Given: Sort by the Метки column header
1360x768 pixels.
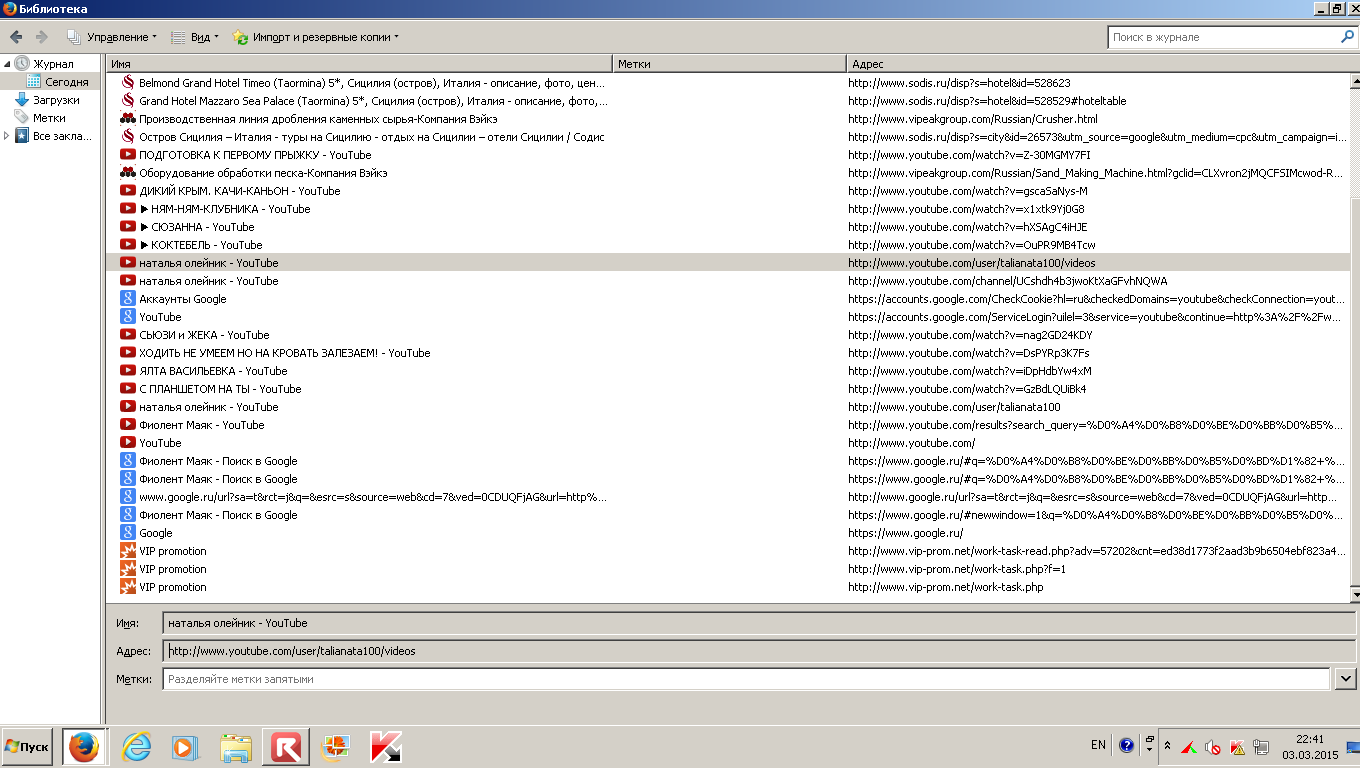Looking at the screenshot, I should (729, 64).
